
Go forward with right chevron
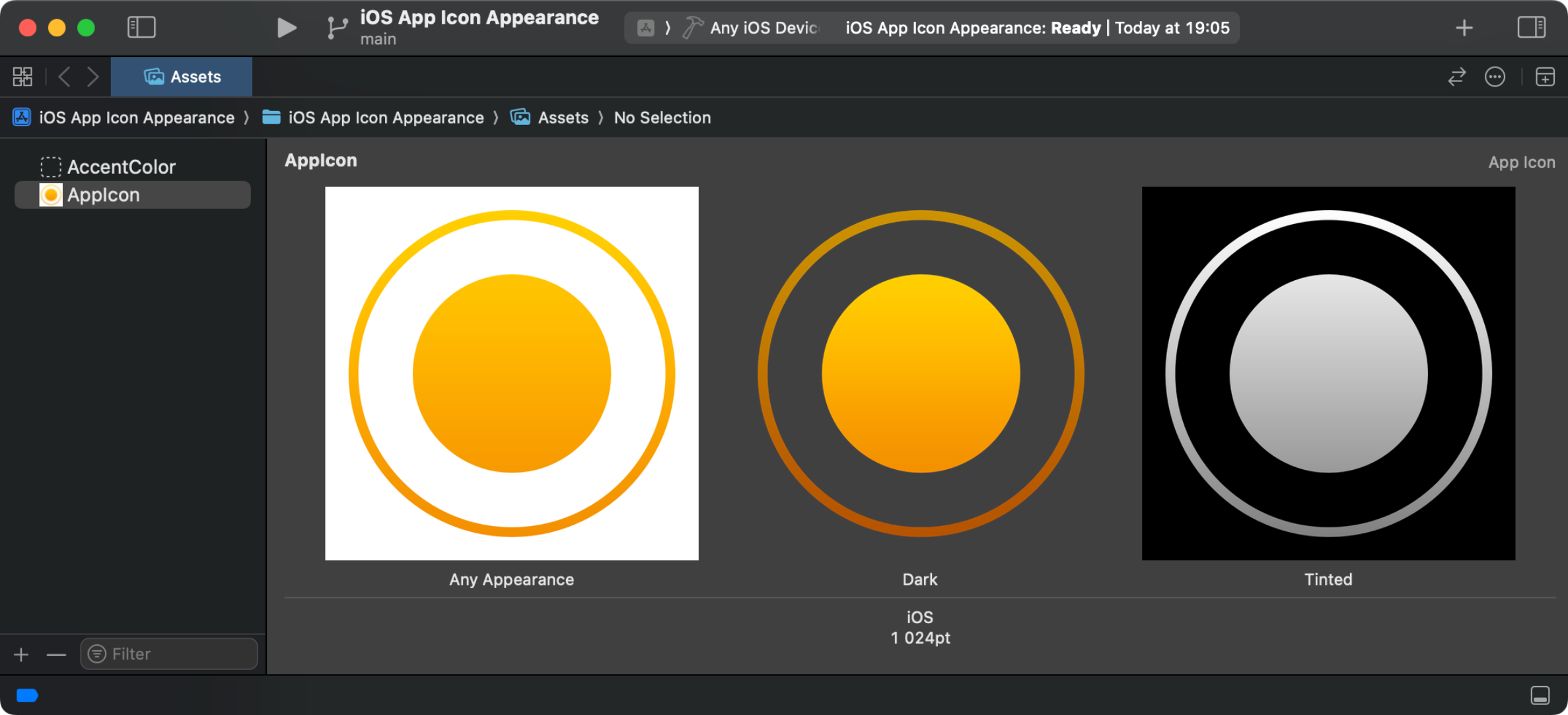[93, 77]
